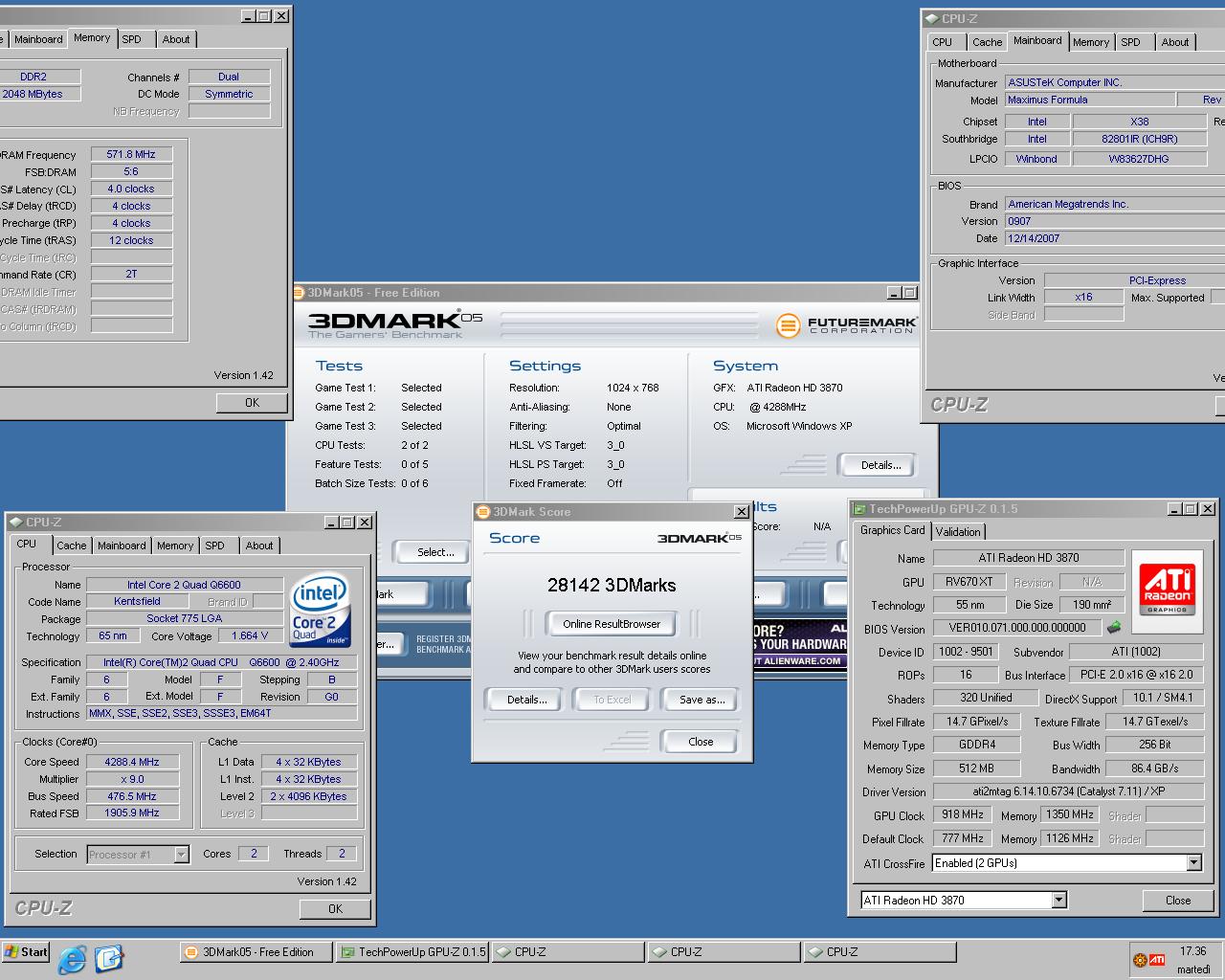The height and width of the screenshot is (980, 1225).
Task: Click the Futuremark Corporation logo
Action: (x=845, y=325)
